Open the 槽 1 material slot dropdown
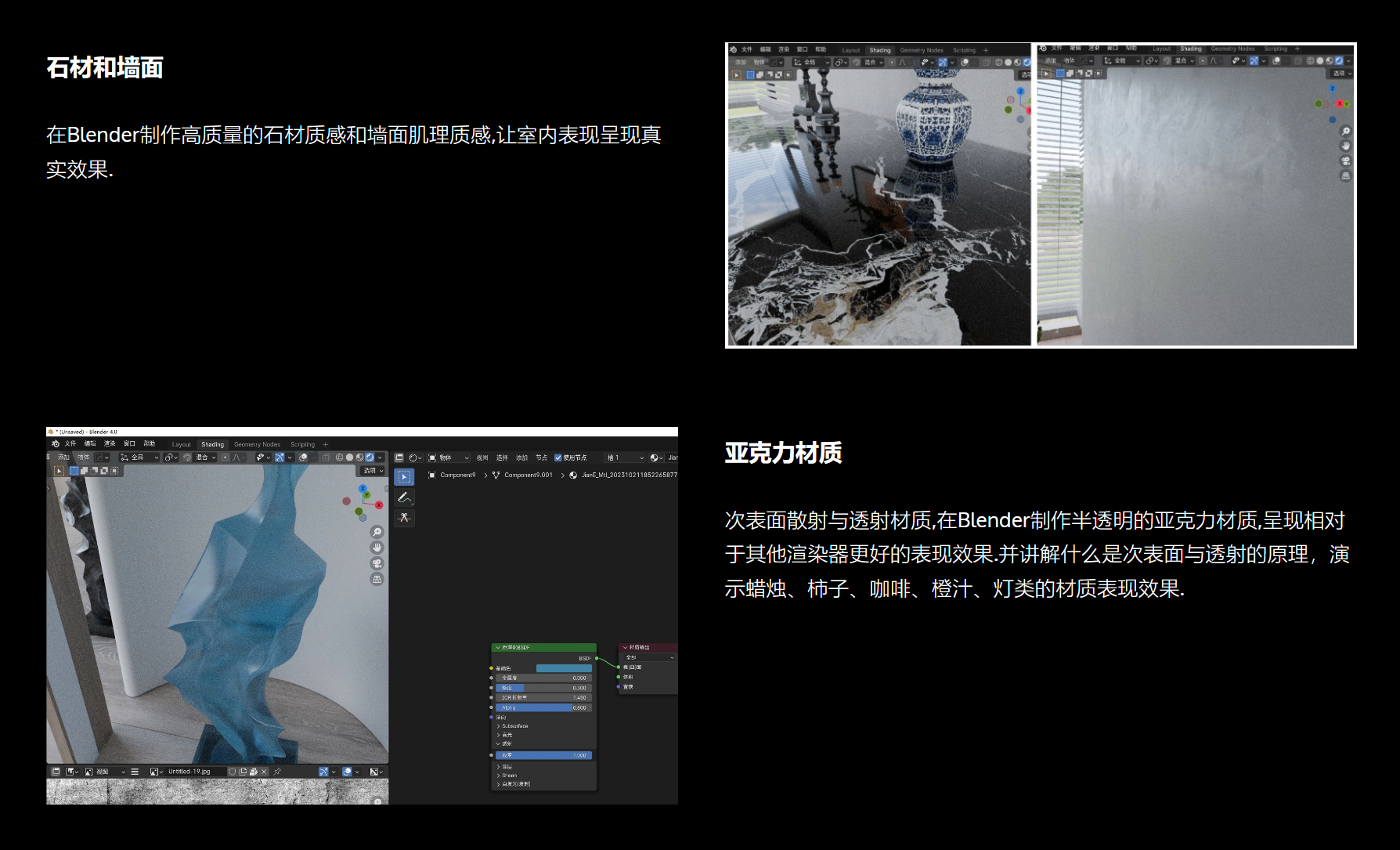This screenshot has height=850, width=1400. 625,458
